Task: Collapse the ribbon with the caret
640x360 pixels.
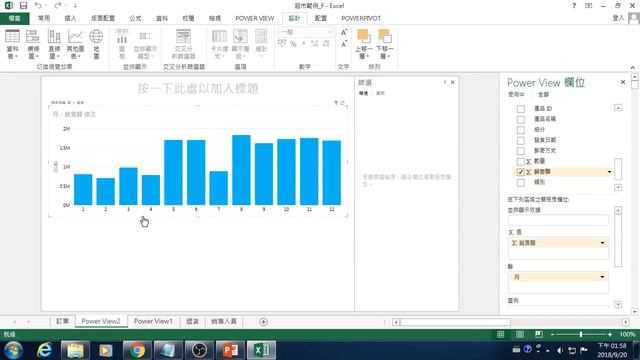Action: [x=633, y=67]
